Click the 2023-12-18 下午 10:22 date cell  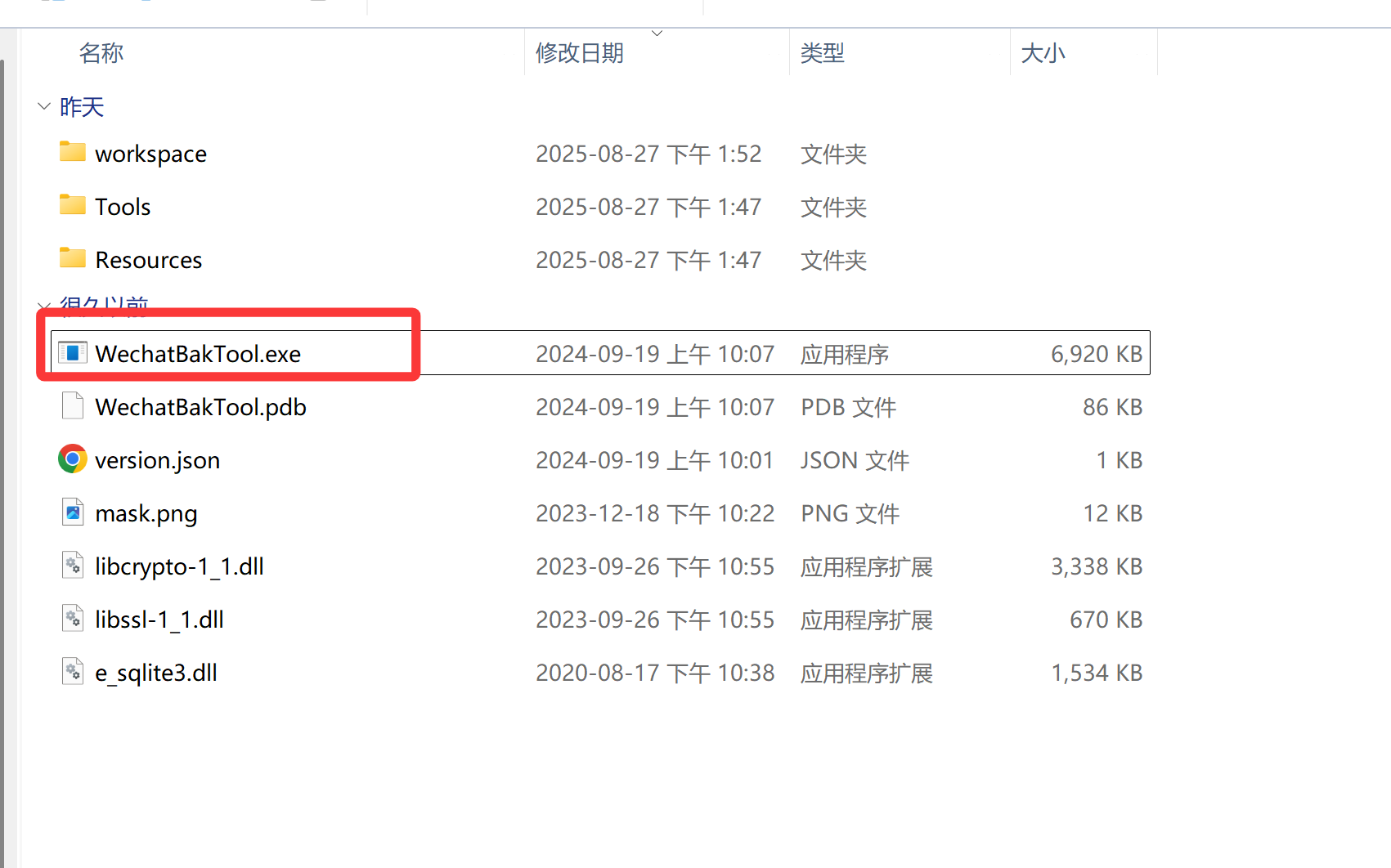655,513
